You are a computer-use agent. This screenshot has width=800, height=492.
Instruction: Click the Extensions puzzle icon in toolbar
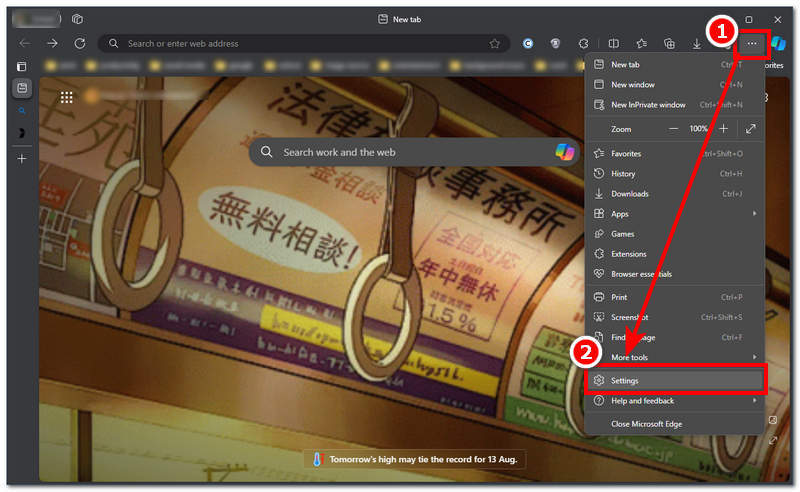pos(584,43)
